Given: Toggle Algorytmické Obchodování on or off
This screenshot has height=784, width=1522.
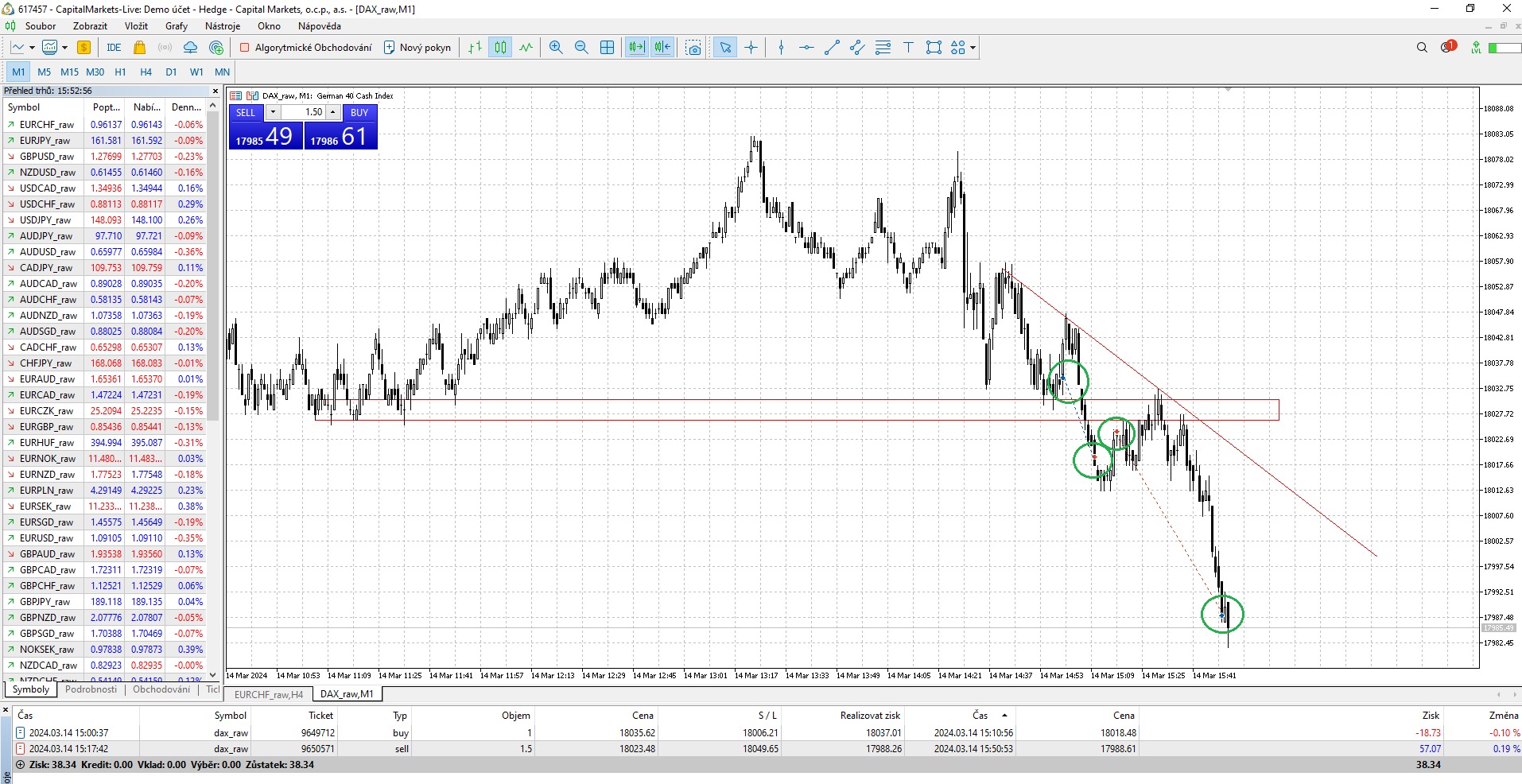Looking at the screenshot, I should 305,48.
